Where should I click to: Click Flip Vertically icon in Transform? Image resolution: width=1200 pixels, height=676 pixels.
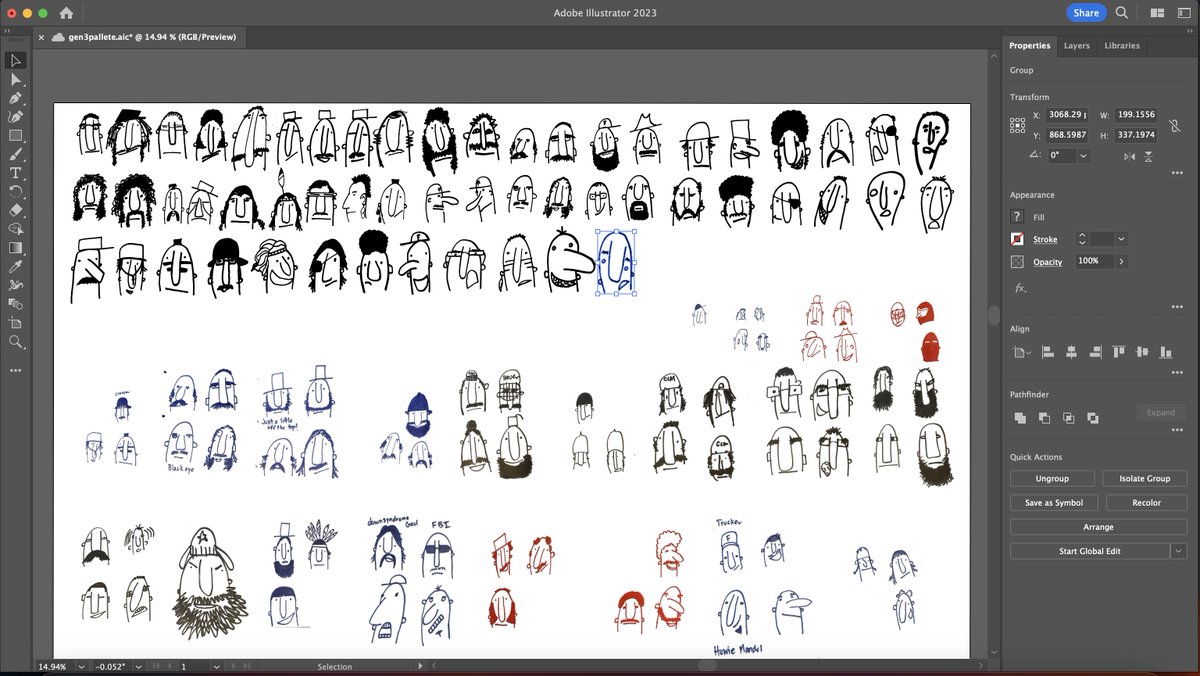point(1148,156)
